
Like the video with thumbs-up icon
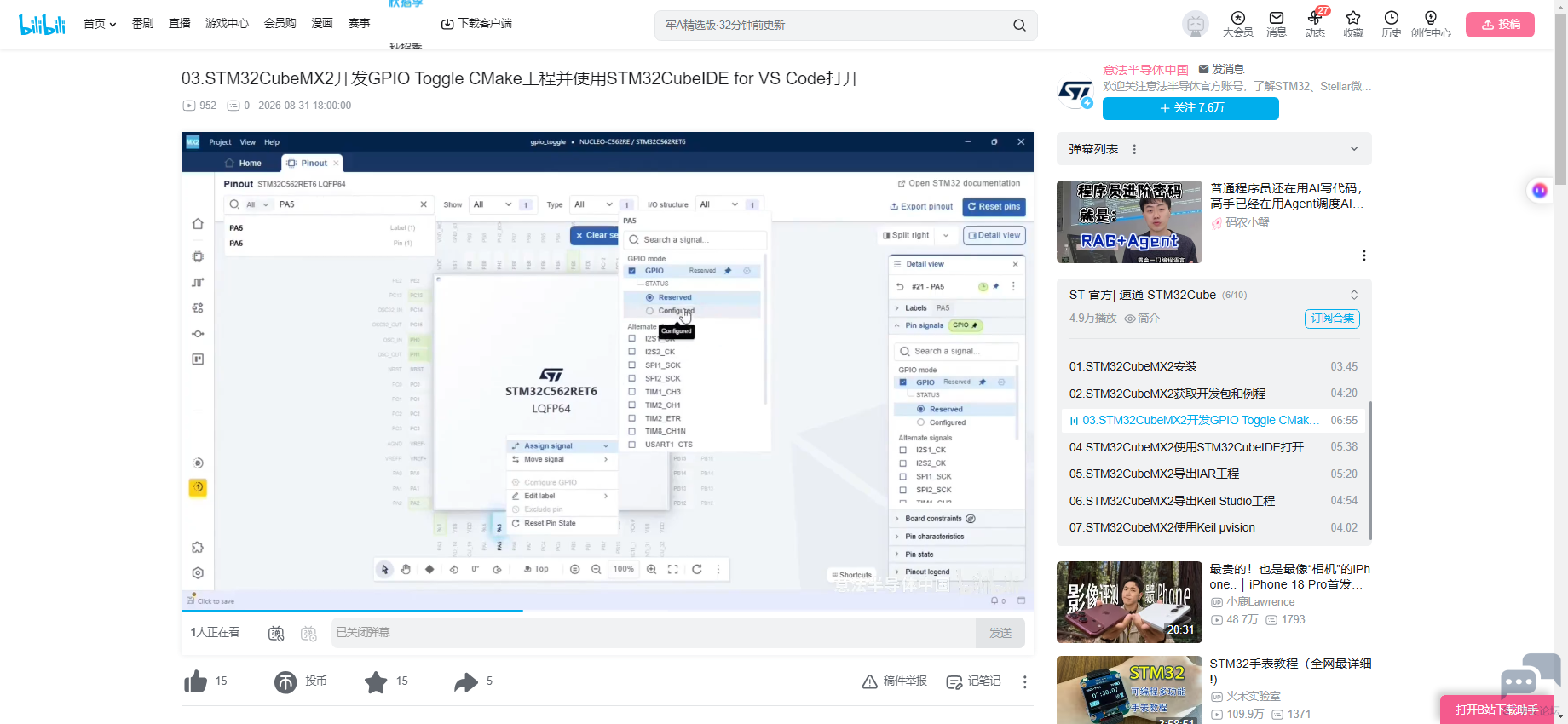click(196, 681)
